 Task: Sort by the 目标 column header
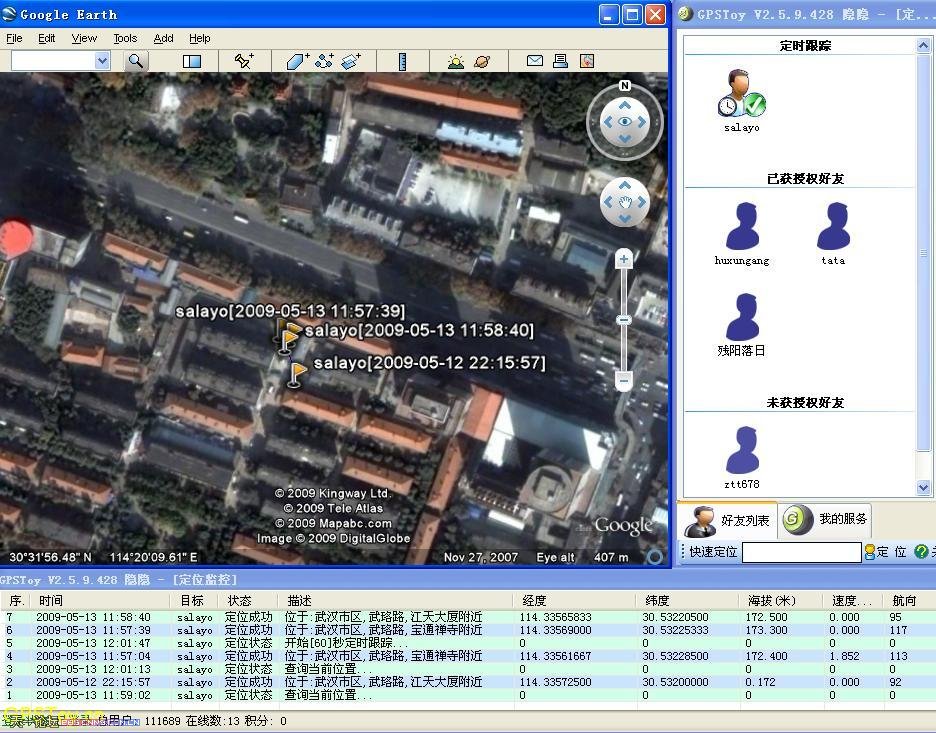(193, 600)
